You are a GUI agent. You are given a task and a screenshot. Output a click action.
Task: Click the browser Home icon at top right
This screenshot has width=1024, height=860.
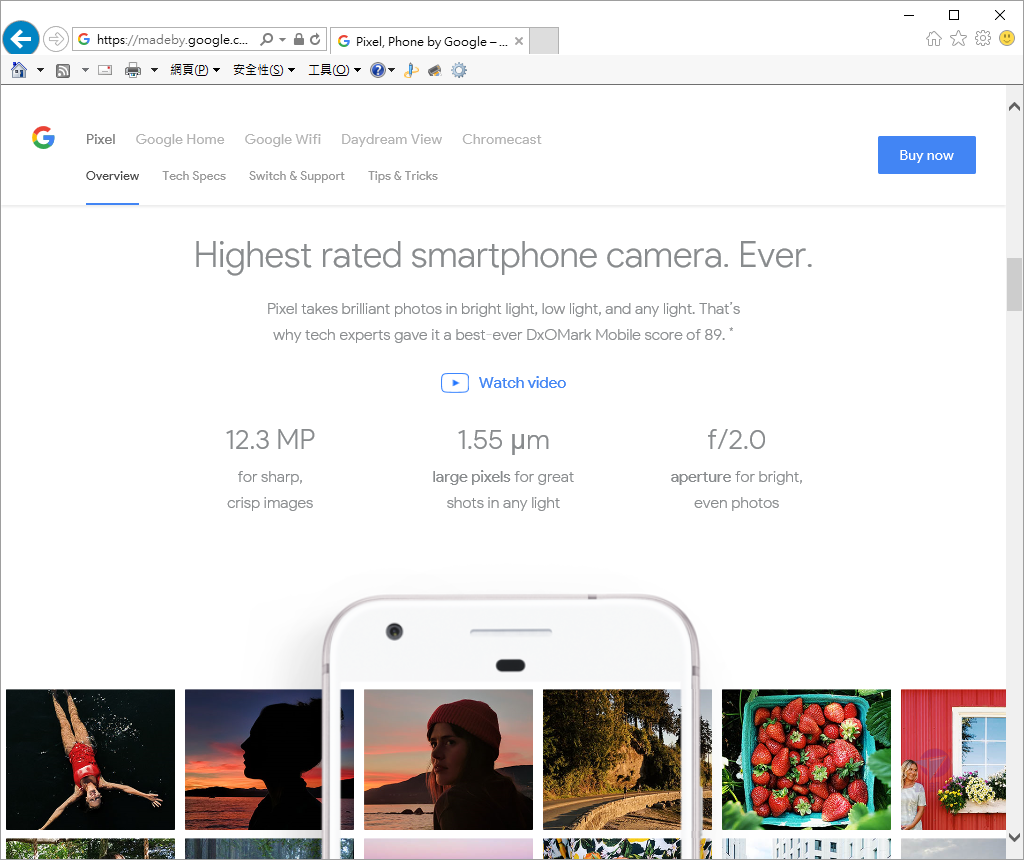[934, 39]
